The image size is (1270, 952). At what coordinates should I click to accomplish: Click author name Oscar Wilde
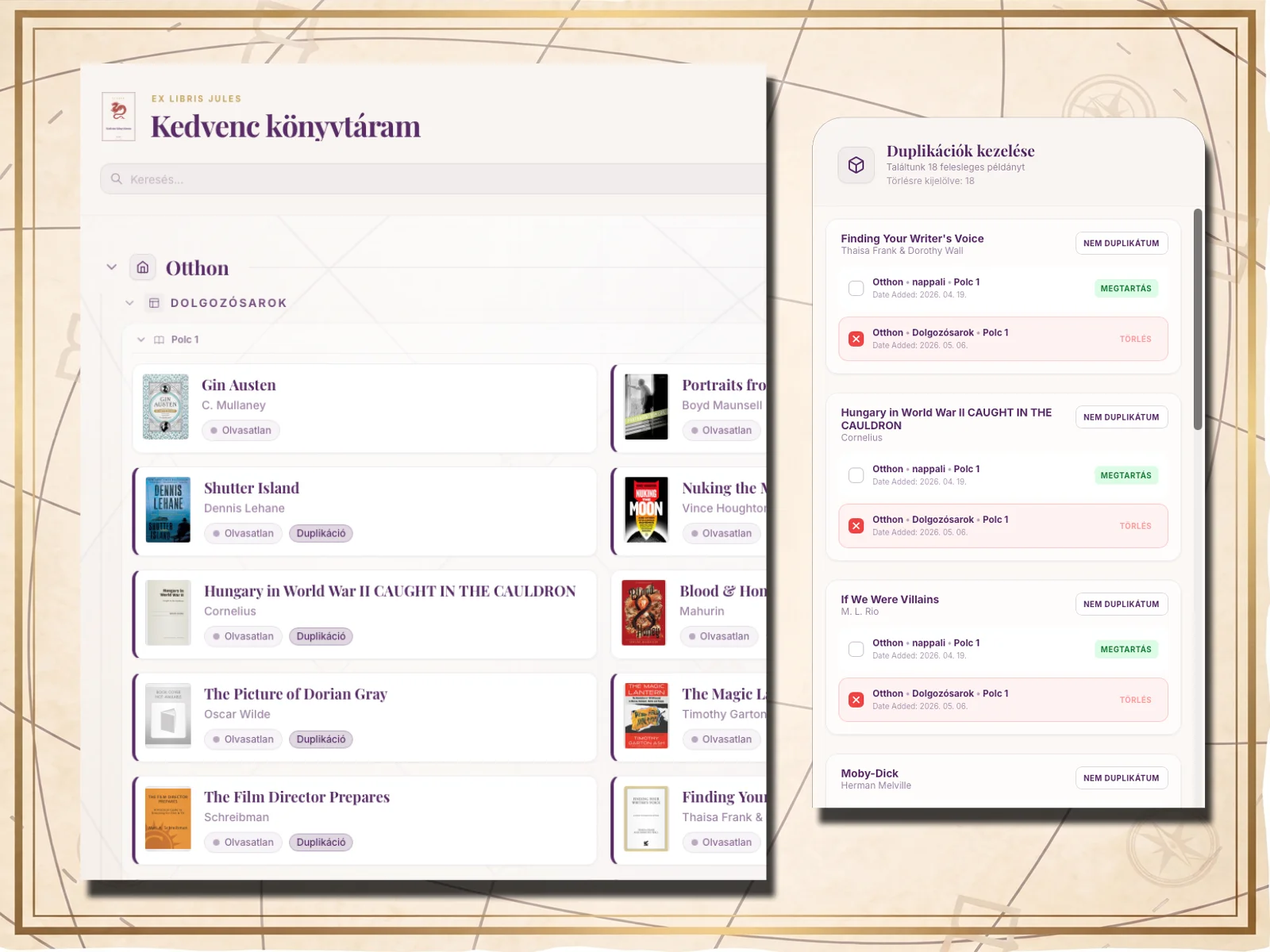coord(237,715)
